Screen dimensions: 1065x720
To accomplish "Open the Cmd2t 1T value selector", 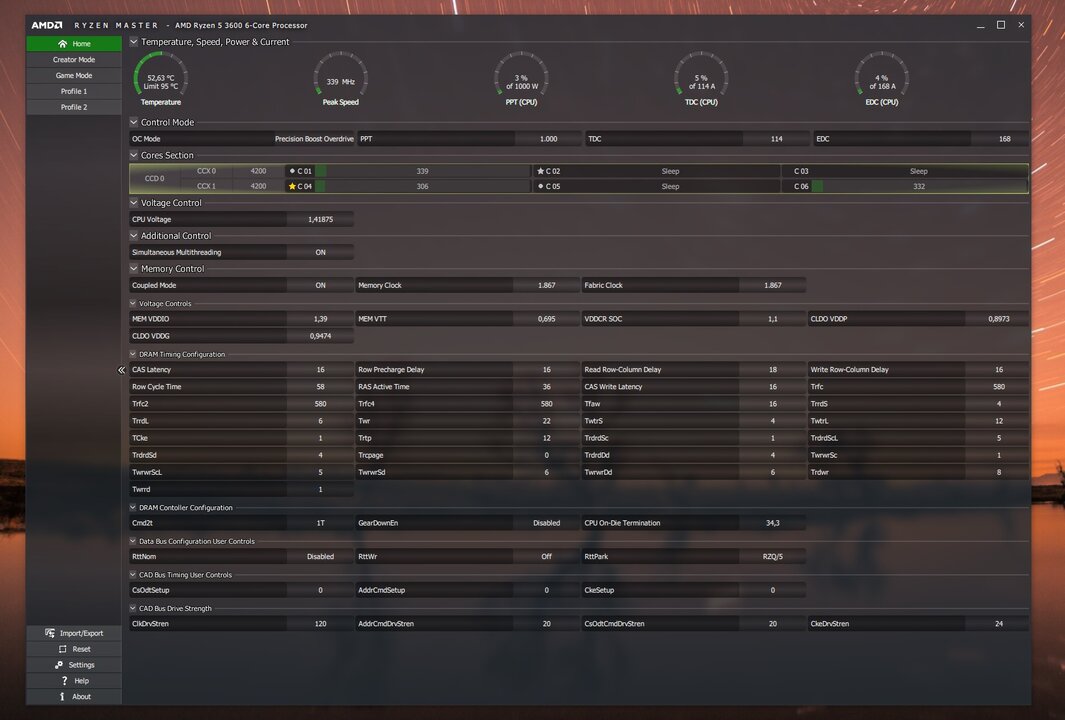I will click(321, 523).
